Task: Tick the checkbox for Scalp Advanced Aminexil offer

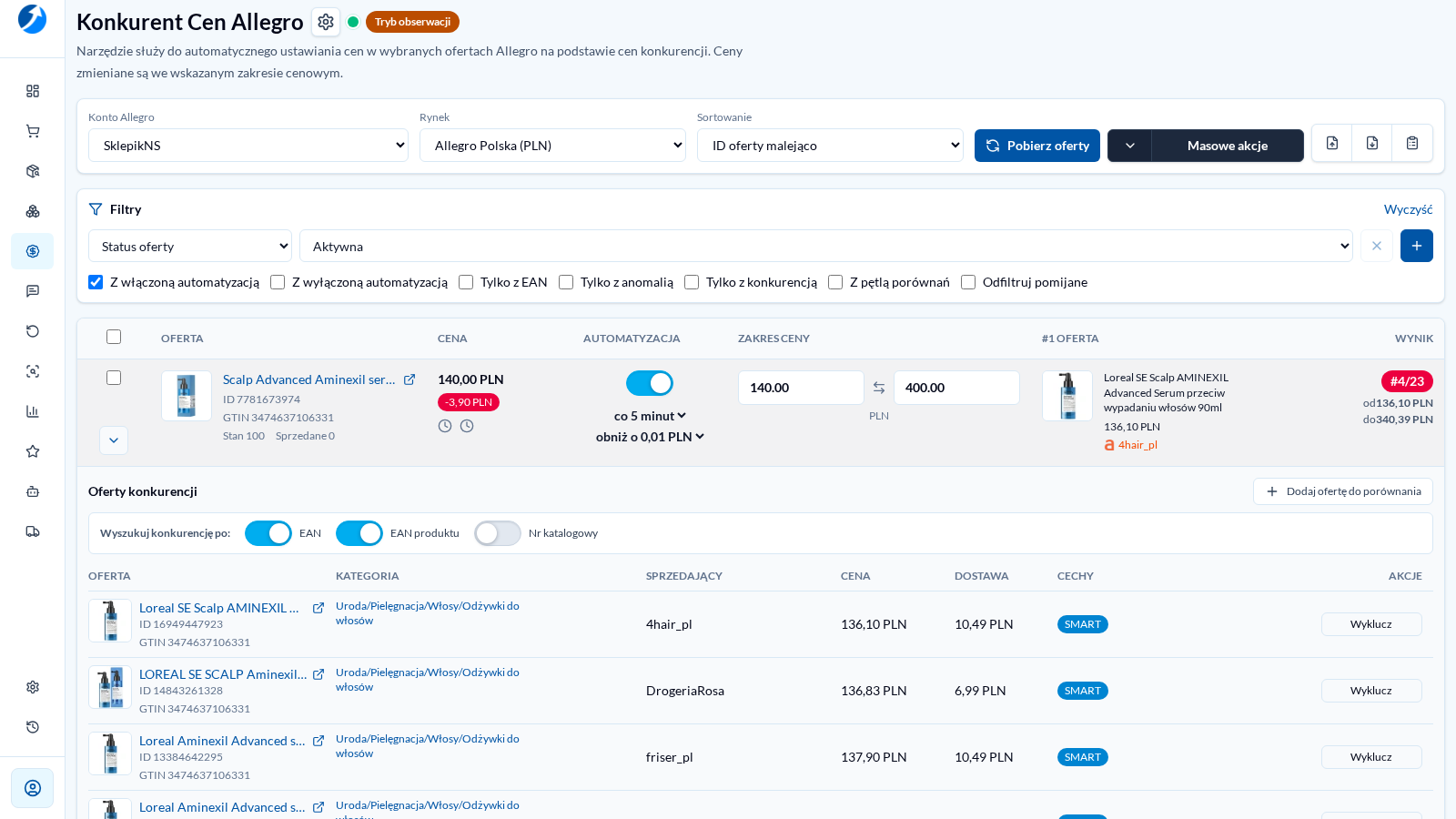Action: click(x=114, y=378)
